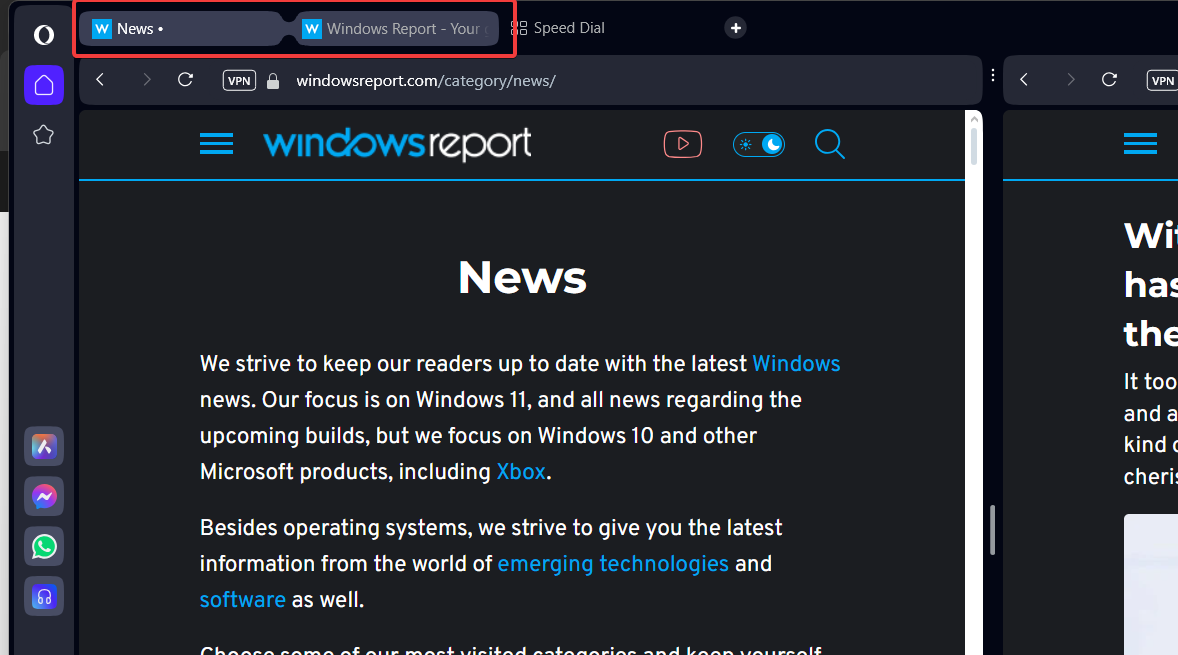
Task: Click the Home icon in Opera sidebar
Action: pyautogui.click(x=44, y=85)
